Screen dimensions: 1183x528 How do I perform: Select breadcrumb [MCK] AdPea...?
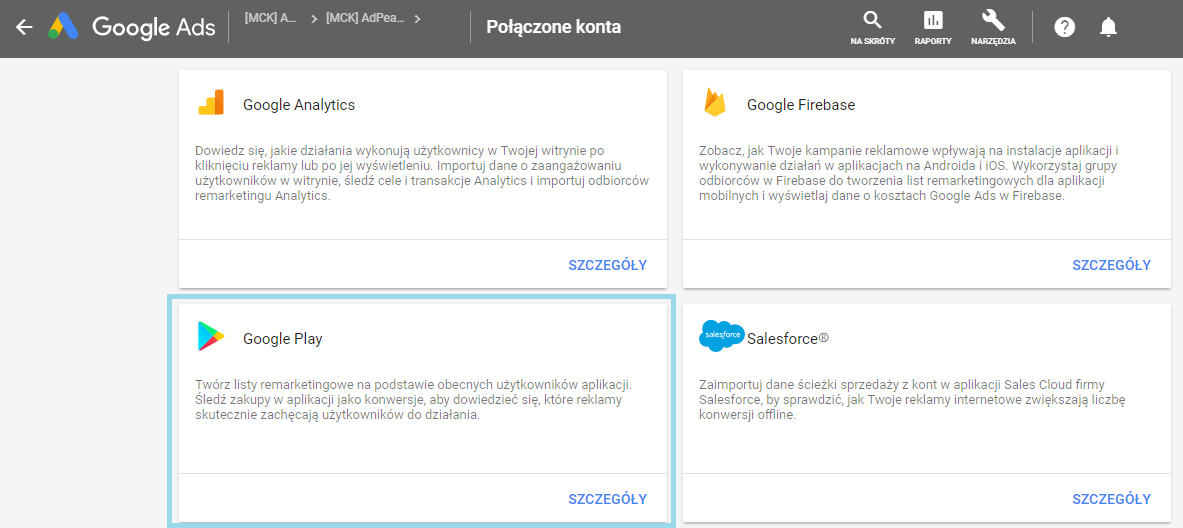(x=365, y=19)
